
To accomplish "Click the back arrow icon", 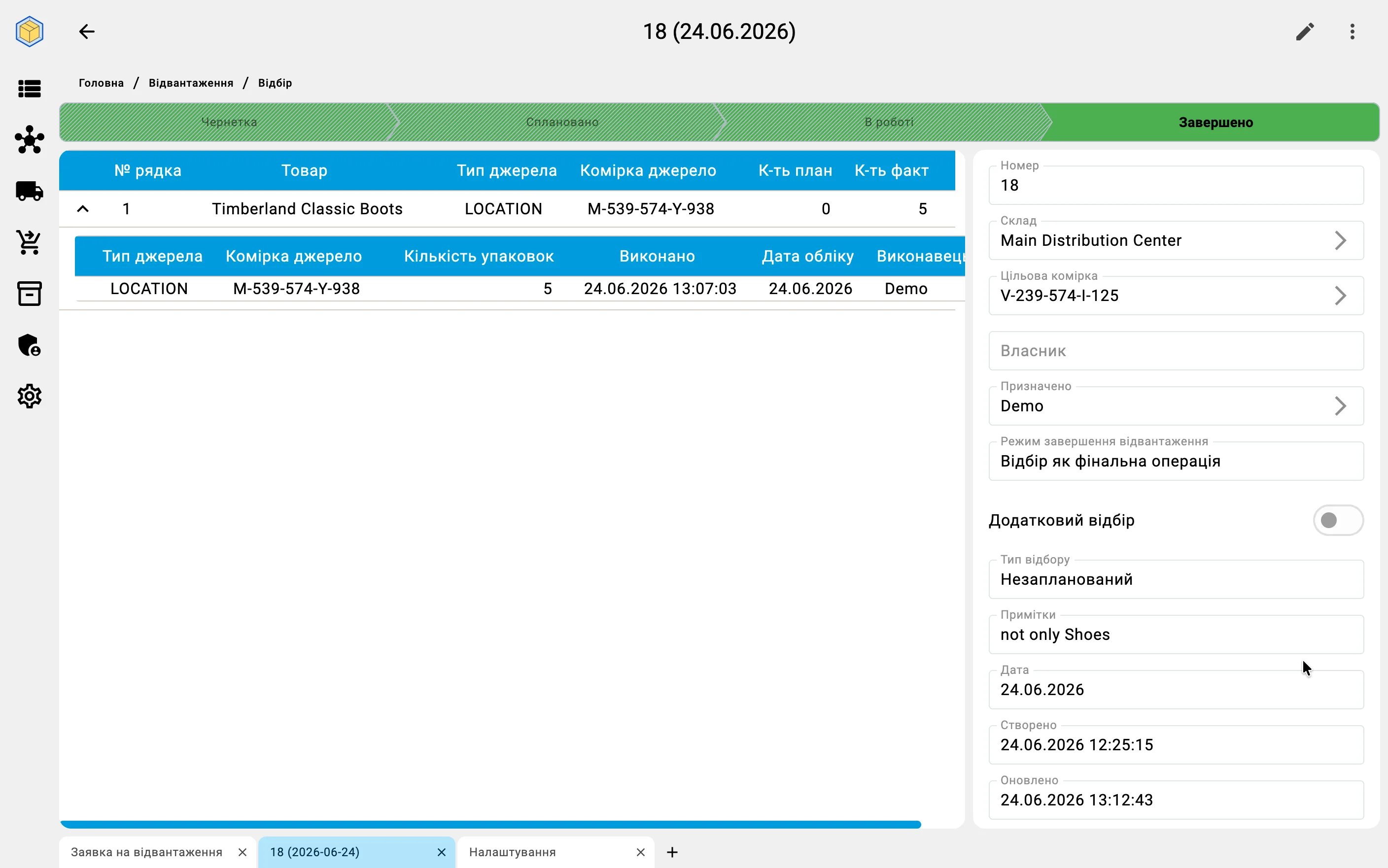I will point(87,32).
